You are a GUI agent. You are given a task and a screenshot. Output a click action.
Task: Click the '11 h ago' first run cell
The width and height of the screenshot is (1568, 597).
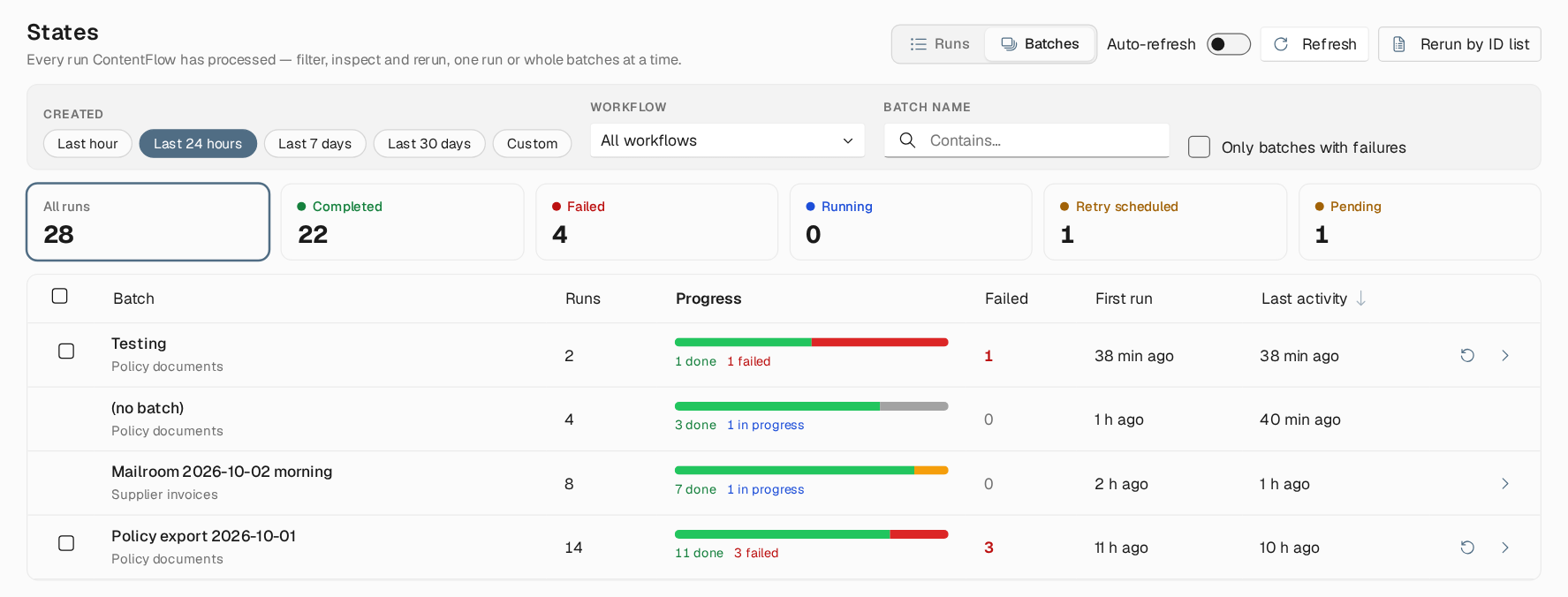[x=1121, y=548]
